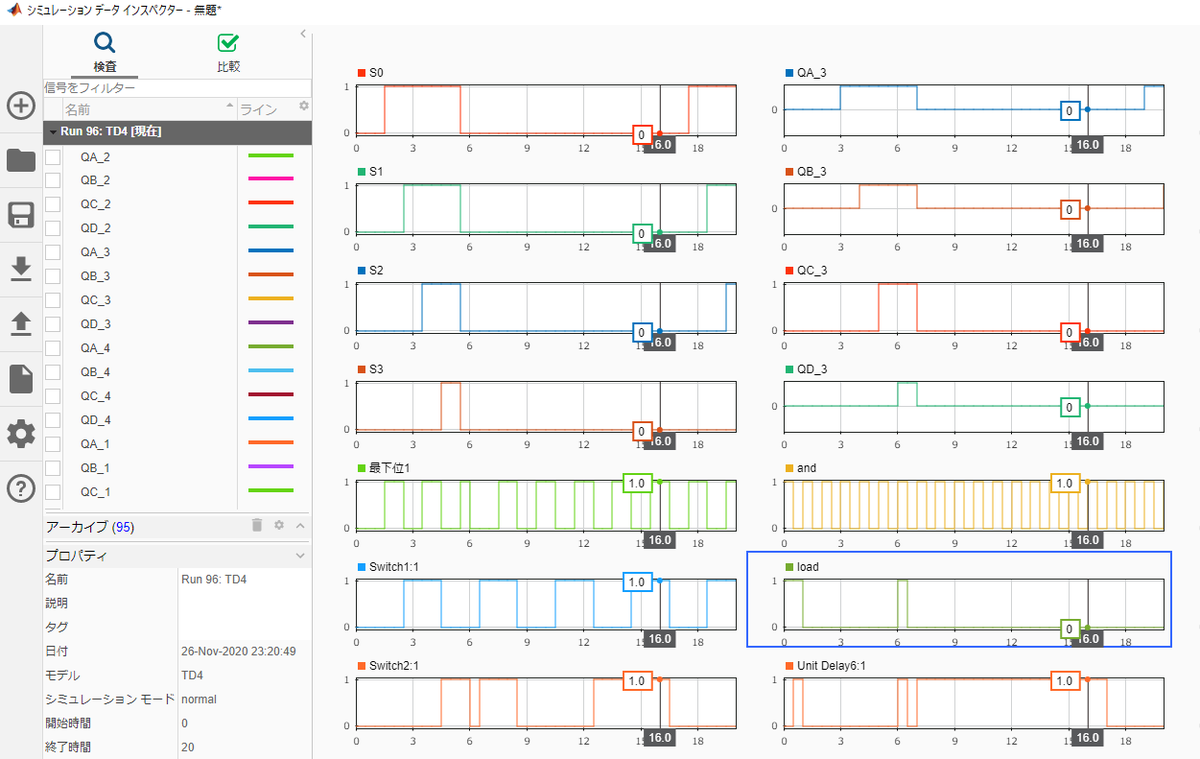Click the 信号をフィルター input field

pyautogui.click(x=178, y=88)
